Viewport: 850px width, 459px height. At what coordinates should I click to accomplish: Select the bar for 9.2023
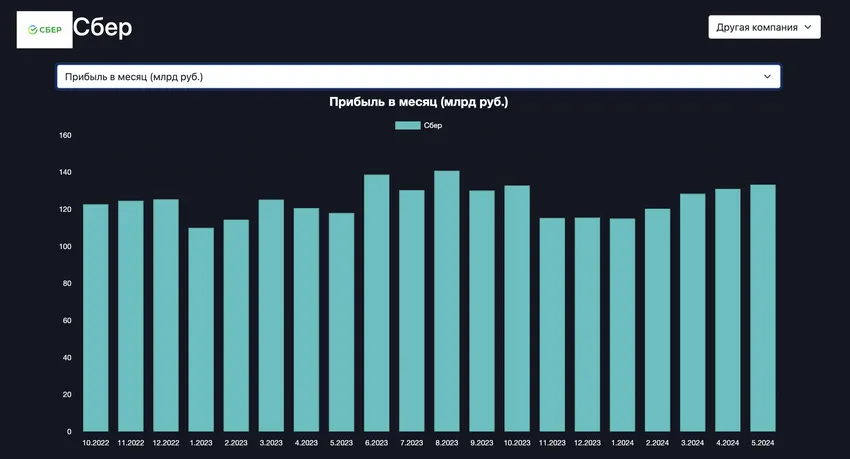coord(482,311)
